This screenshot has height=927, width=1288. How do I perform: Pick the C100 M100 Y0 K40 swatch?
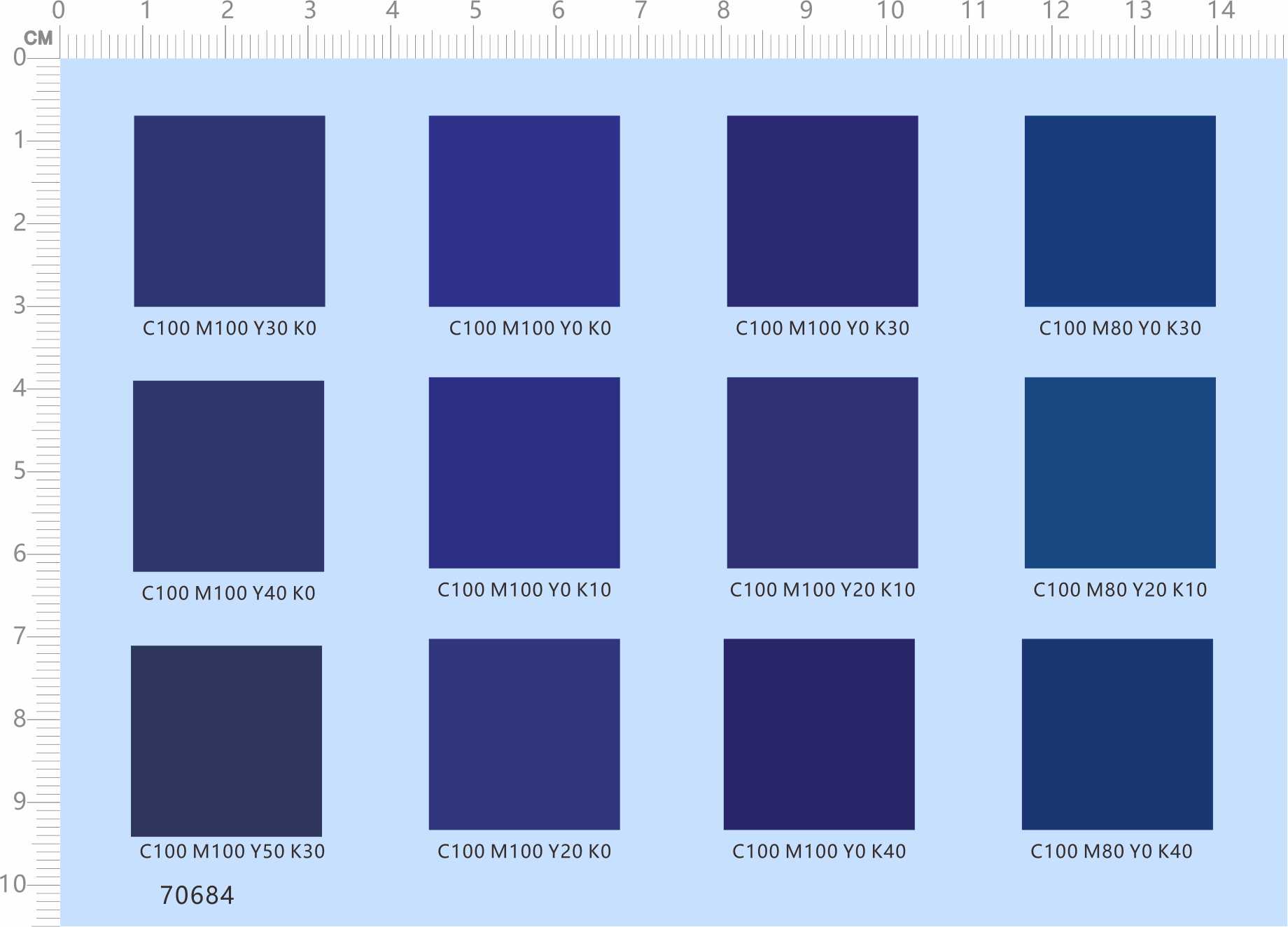coord(819,734)
